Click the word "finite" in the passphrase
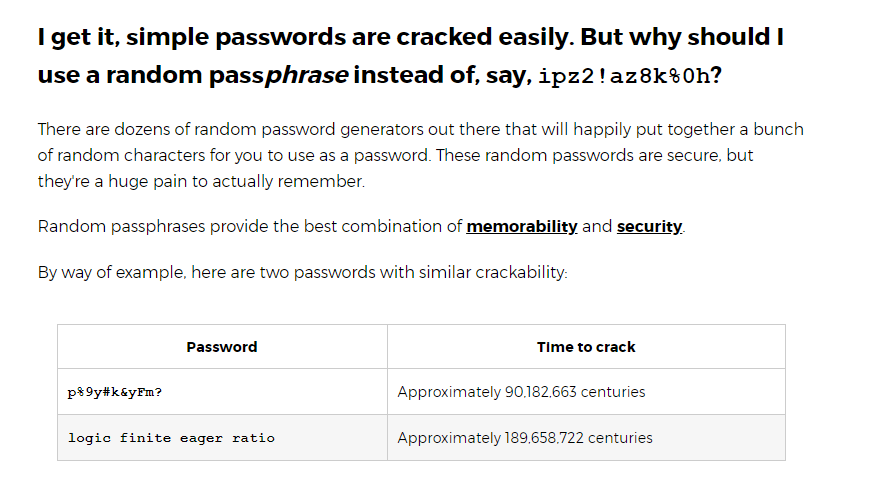Viewport: 885px width, 494px height. point(145,438)
